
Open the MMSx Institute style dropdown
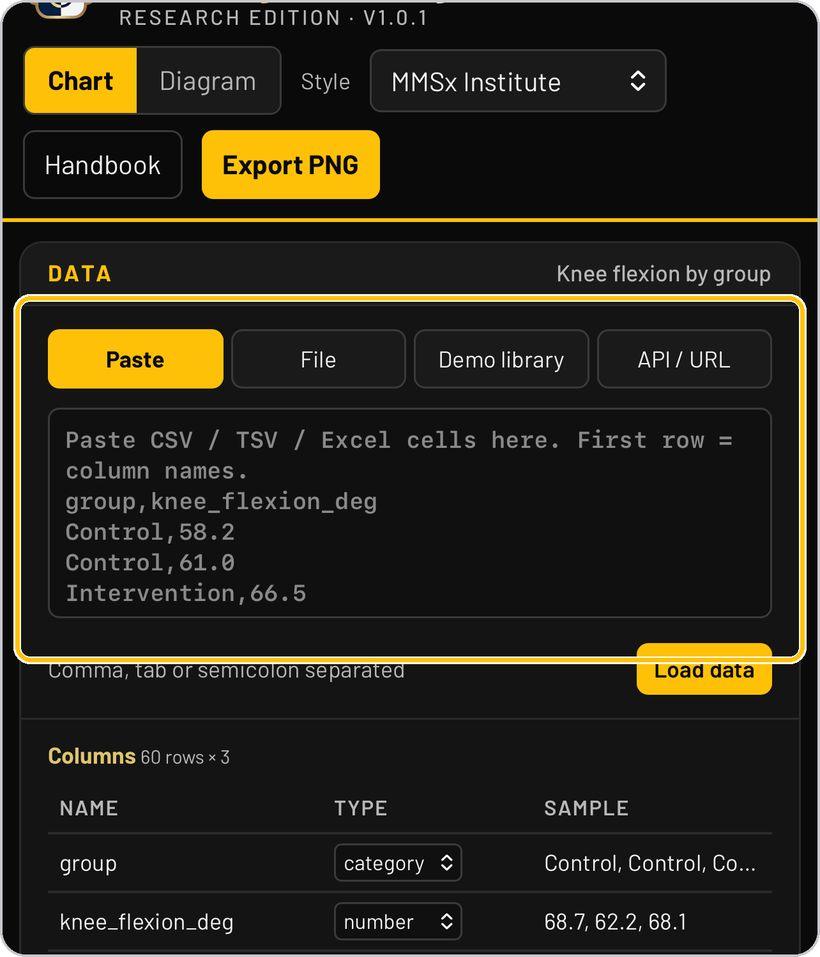point(517,81)
